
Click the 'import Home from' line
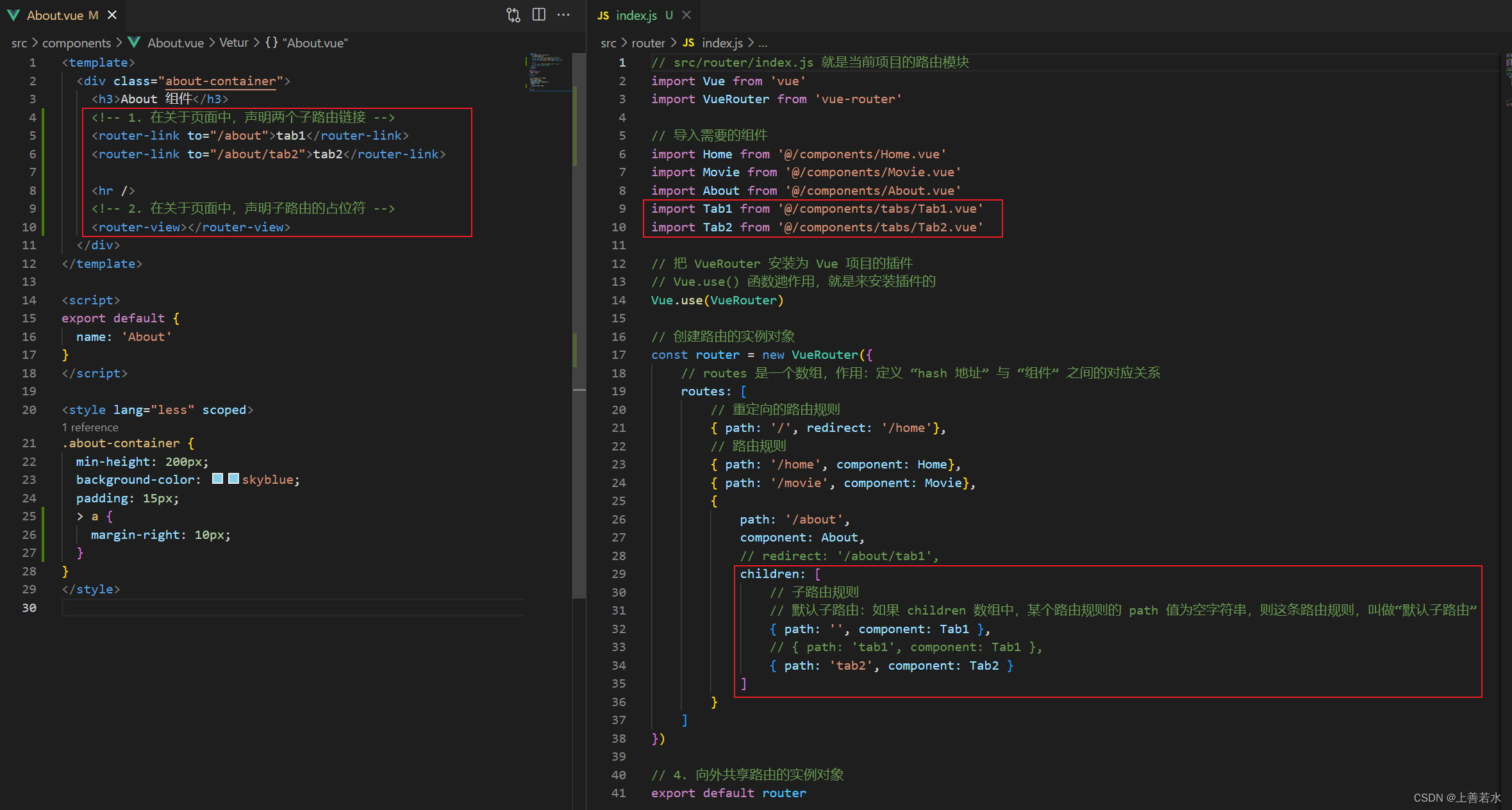pos(799,154)
